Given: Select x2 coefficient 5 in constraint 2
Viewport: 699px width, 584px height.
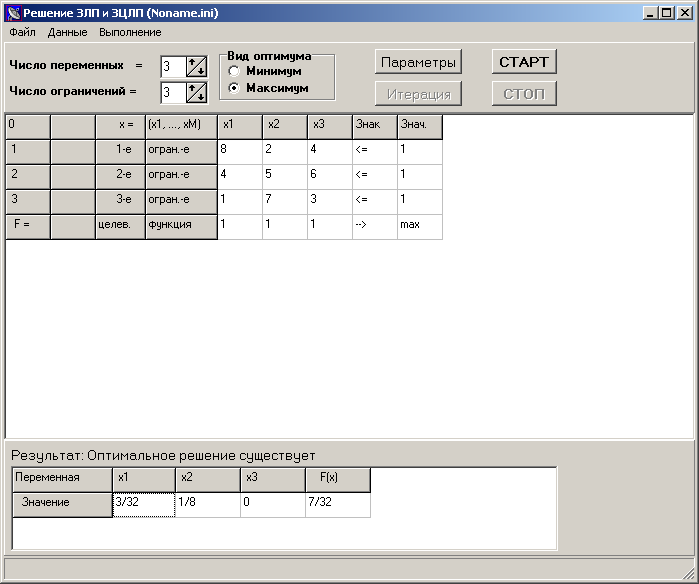Looking at the screenshot, I should (x=285, y=177).
